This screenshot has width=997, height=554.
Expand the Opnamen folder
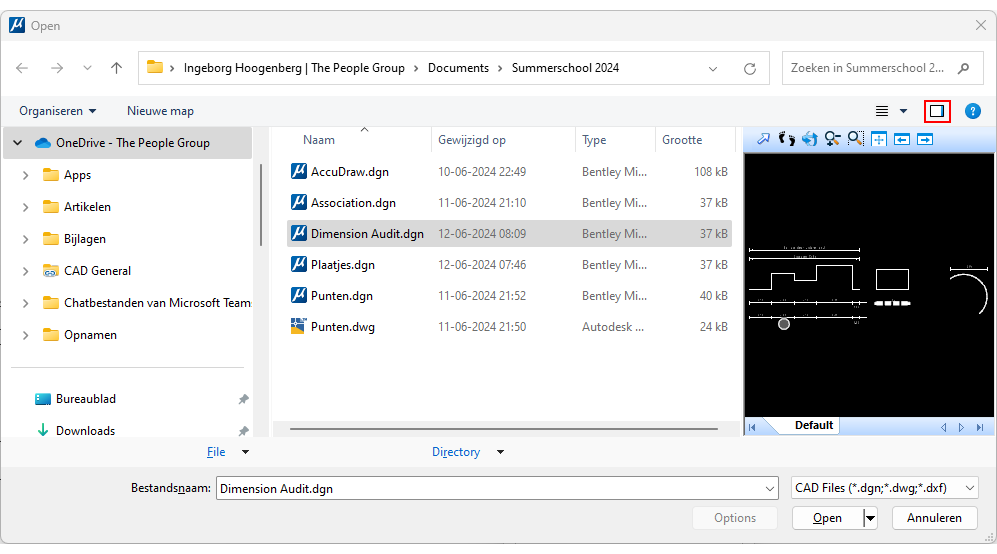(x=25, y=335)
